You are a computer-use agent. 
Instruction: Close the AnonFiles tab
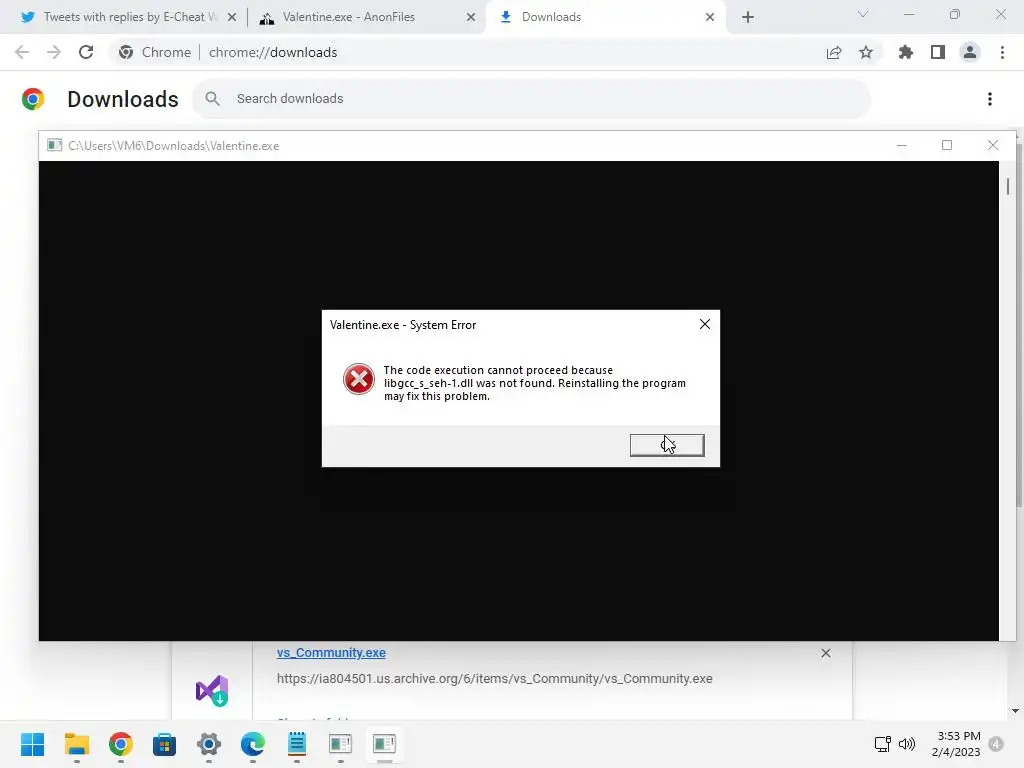(471, 17)
